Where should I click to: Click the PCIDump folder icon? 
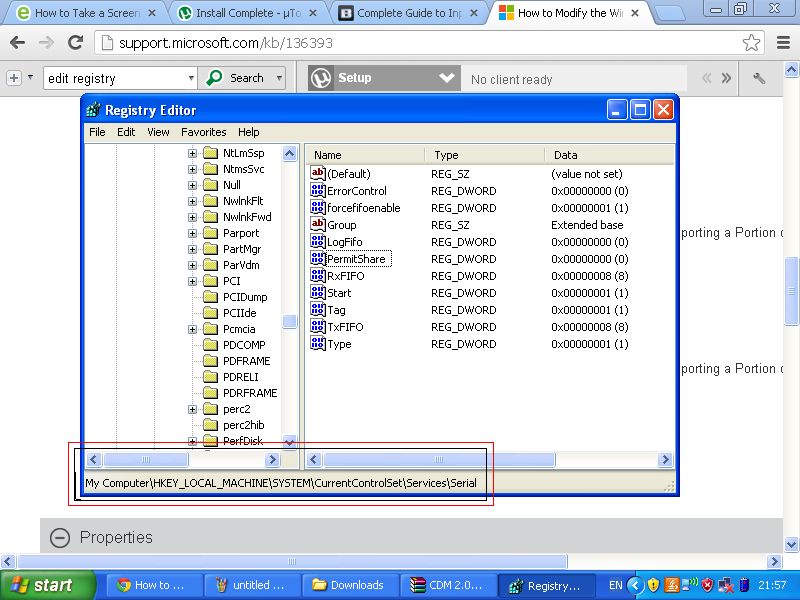click(x=210, y=297)
